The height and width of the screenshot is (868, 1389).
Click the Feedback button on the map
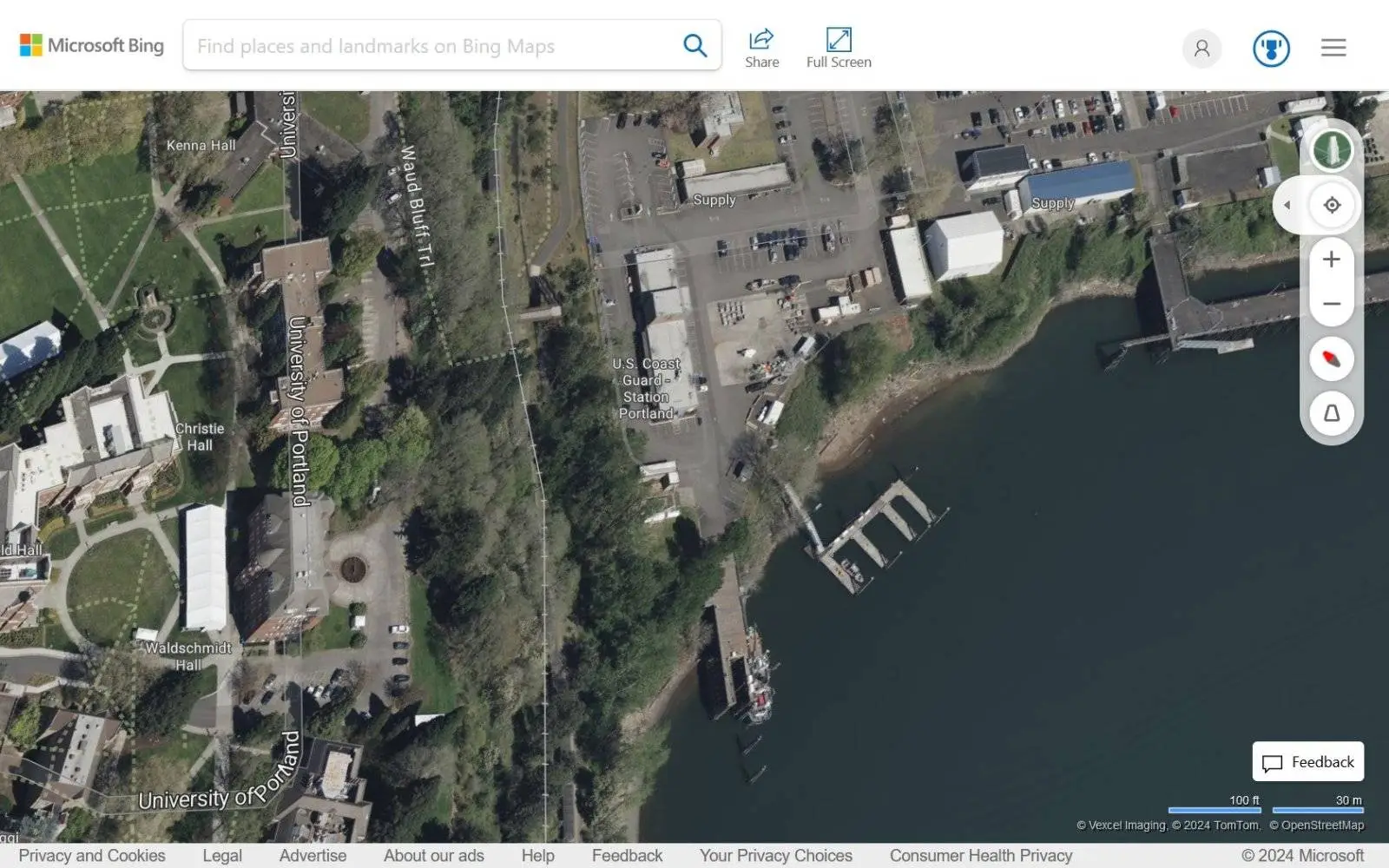pyautogui.click(x=1307, y=761)
